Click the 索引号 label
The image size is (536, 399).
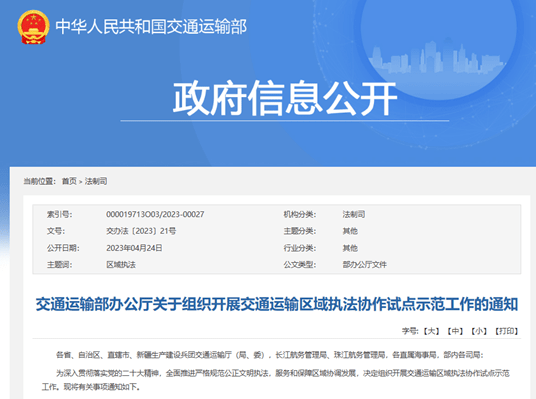(x=59, y=214)
